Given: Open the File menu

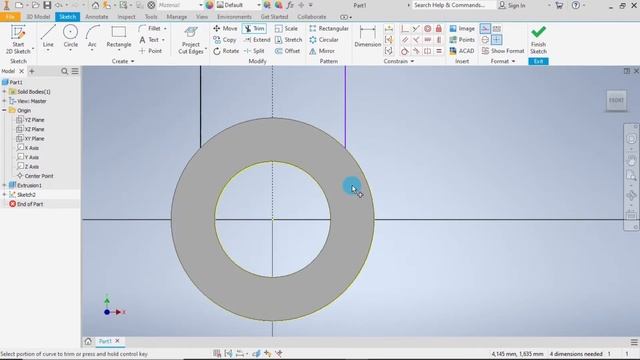Looking at the screenshot, I should (10, 17).
